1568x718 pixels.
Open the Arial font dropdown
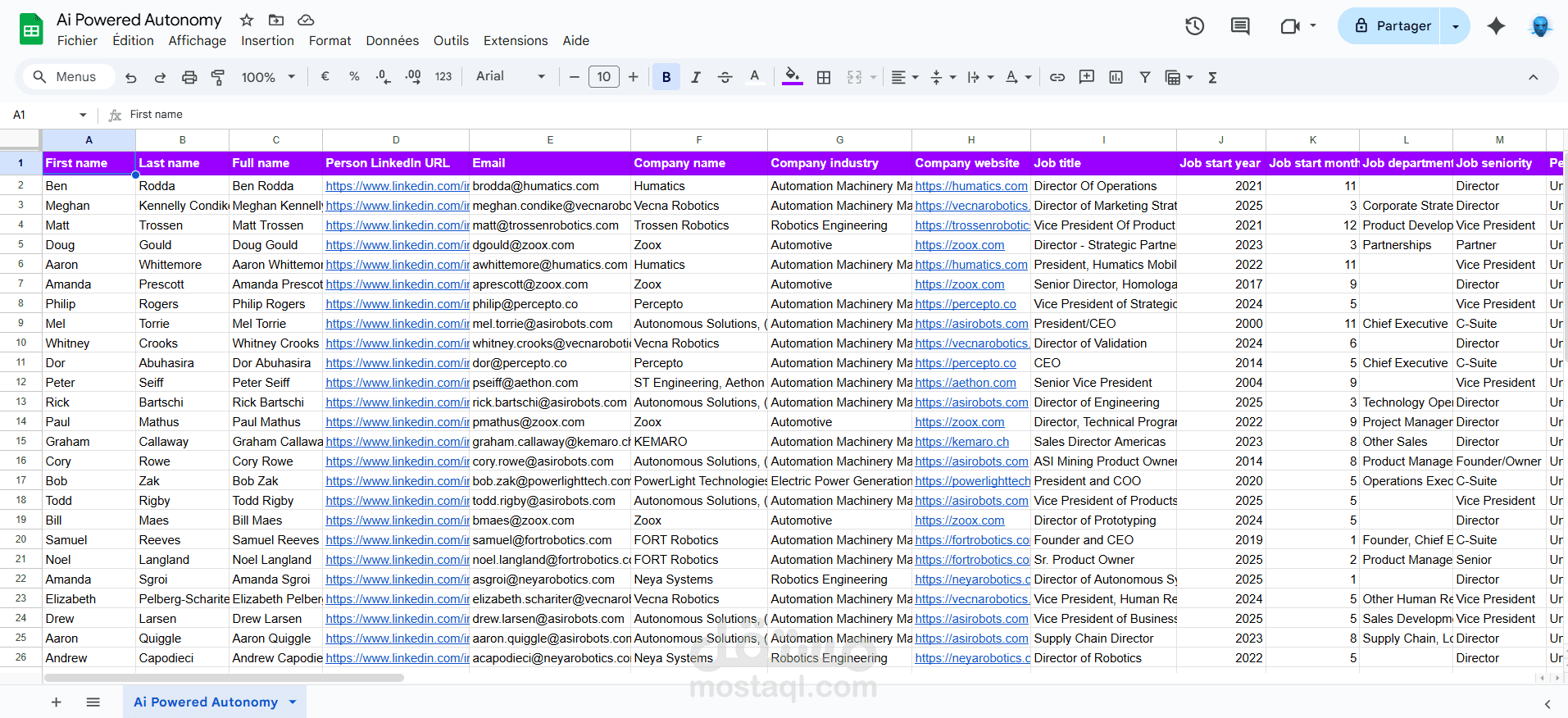511,76
